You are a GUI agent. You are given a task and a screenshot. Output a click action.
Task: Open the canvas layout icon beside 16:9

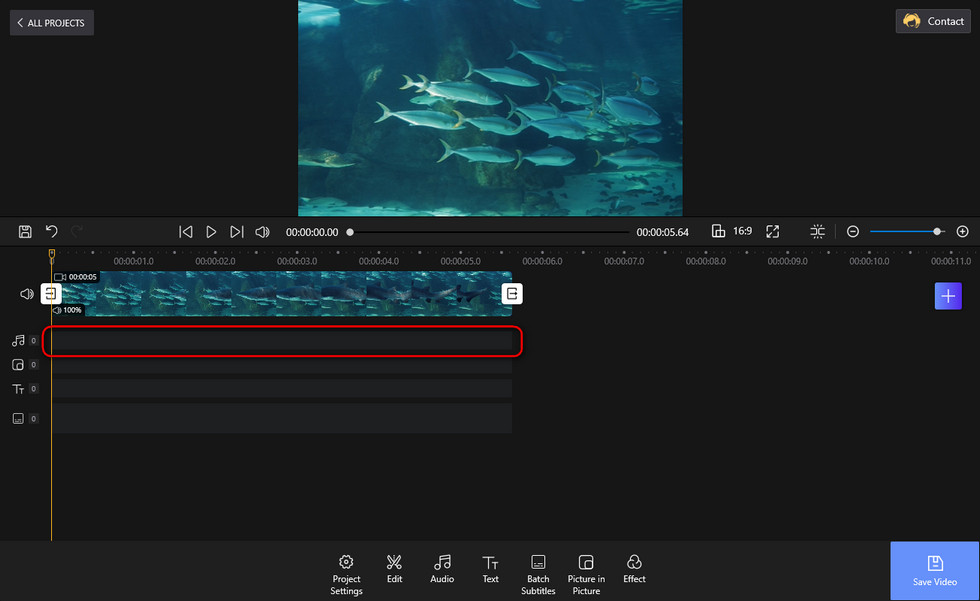718,231
